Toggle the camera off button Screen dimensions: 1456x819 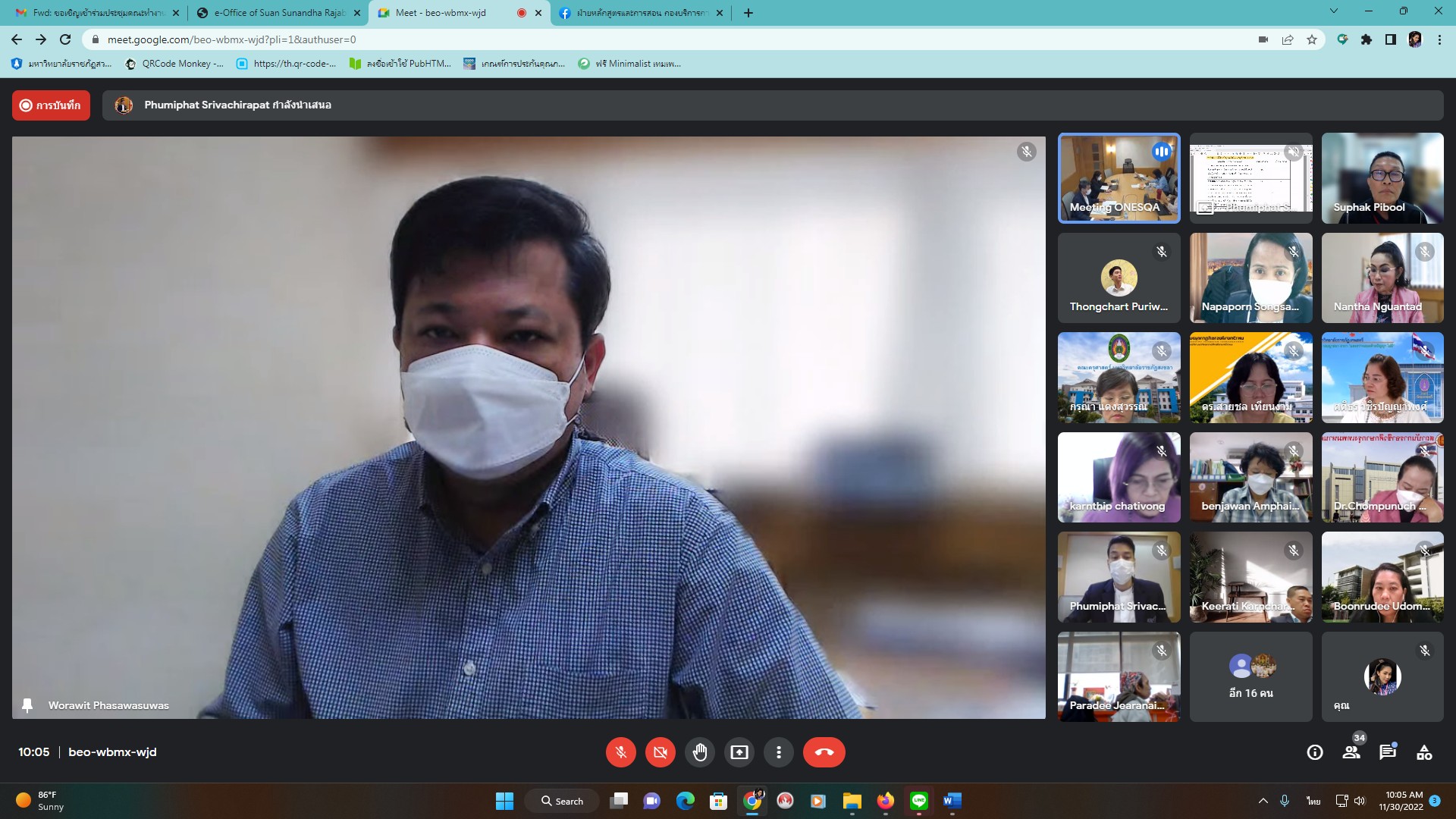[x=660, y=752]
